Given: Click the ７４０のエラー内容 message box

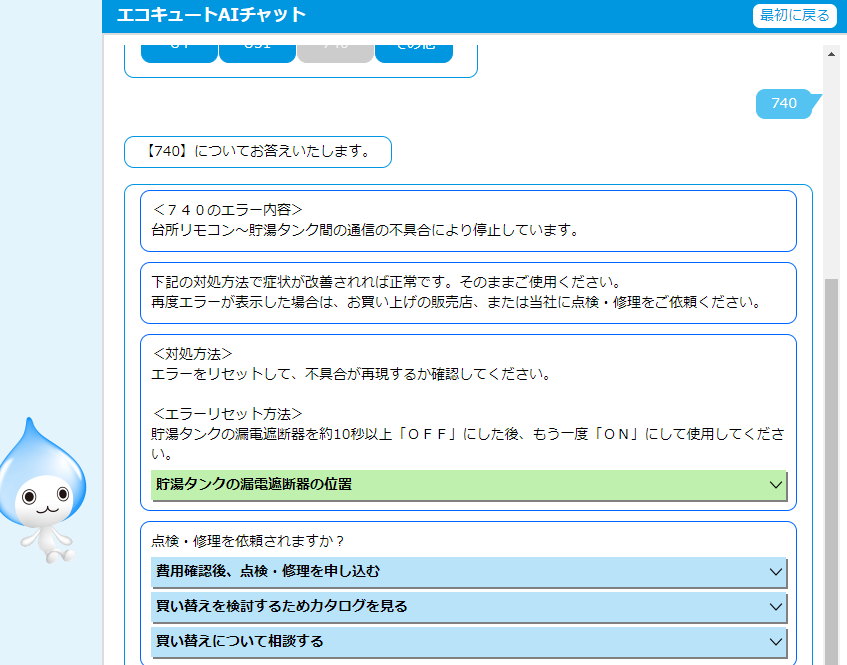Looking at the screenshot, I should point(468,220).
